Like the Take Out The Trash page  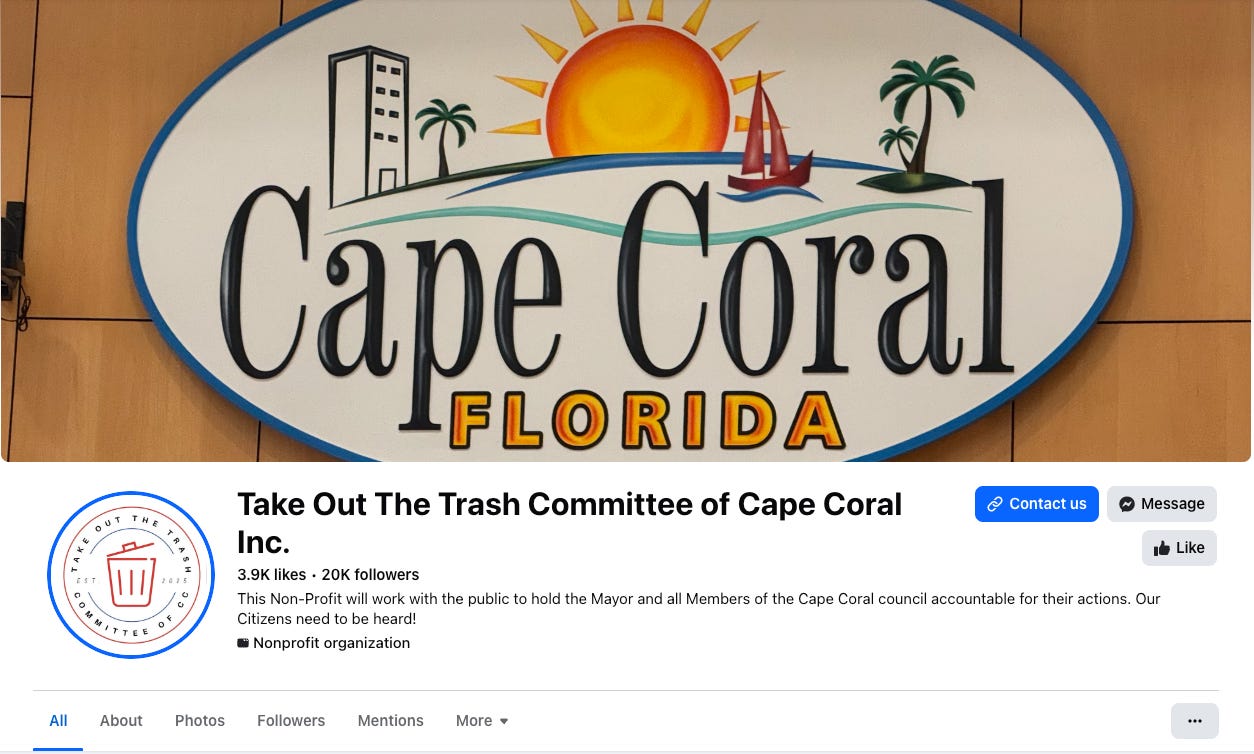click(x=1179, y=548)
